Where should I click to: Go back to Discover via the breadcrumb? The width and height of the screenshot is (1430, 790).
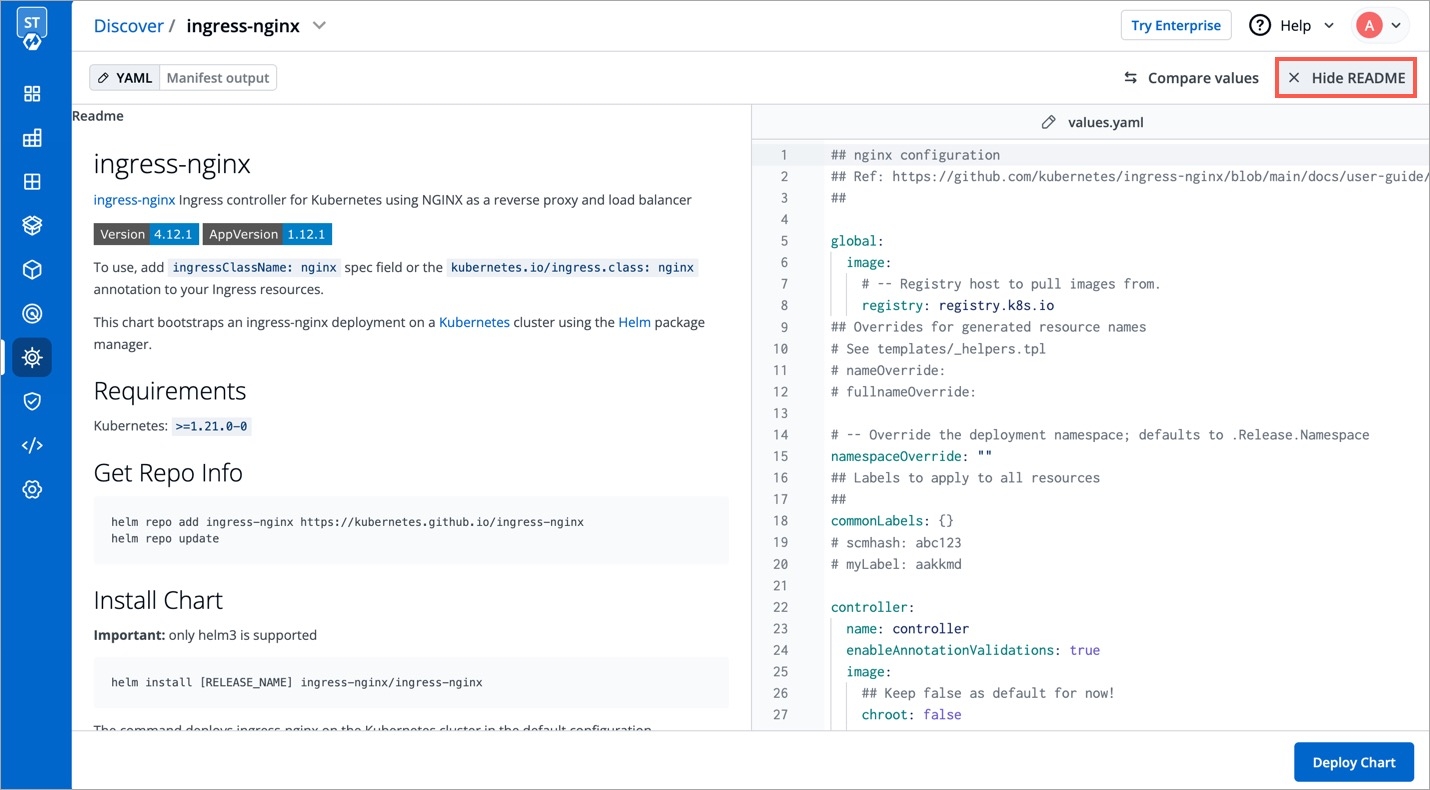(x=128, y=26)
